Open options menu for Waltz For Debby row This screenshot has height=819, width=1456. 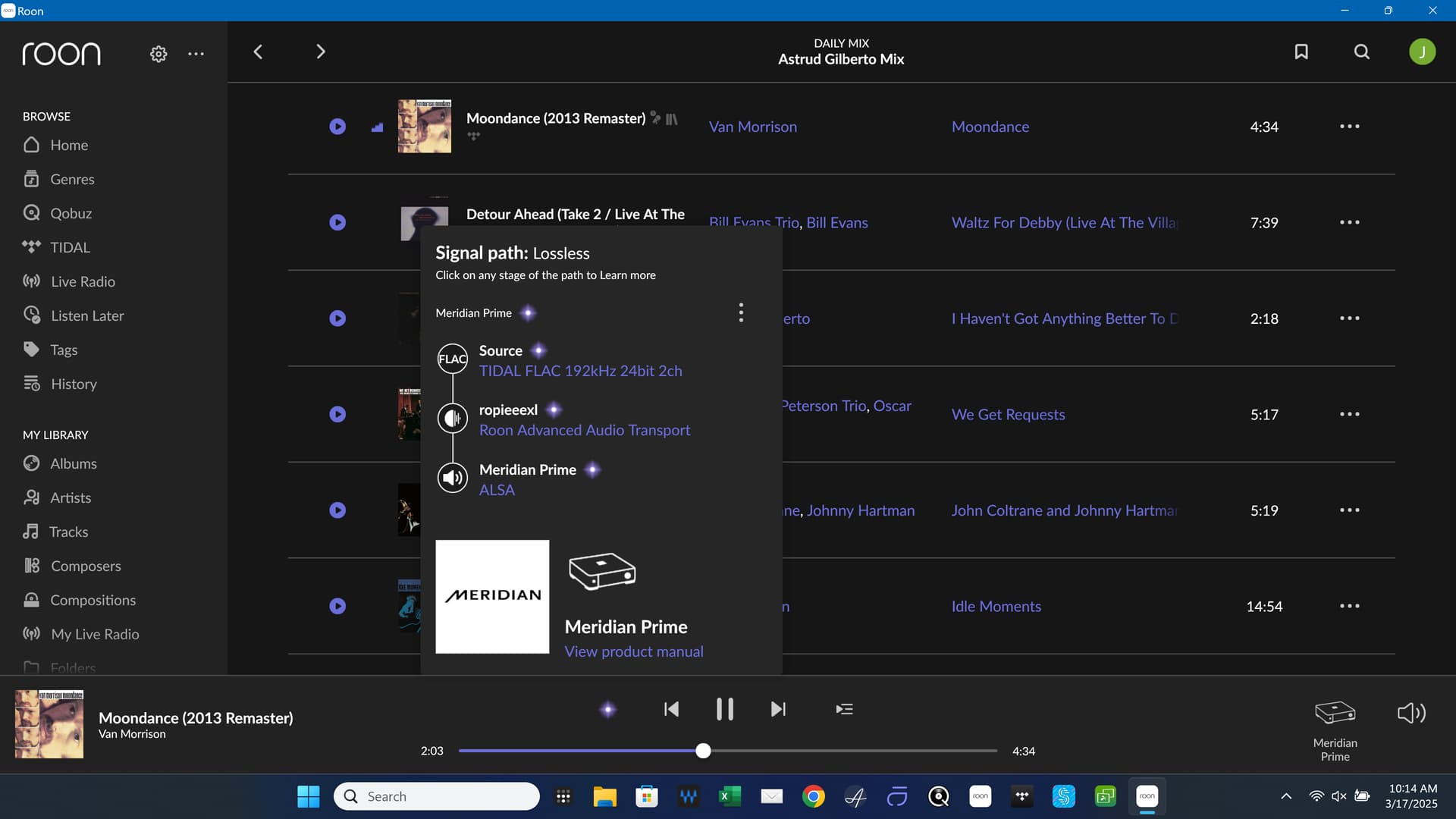(x=1349, y=222)
